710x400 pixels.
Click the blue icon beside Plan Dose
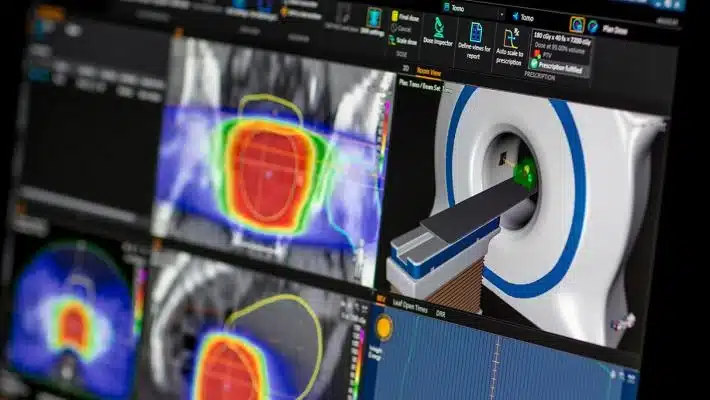[593, 27]
